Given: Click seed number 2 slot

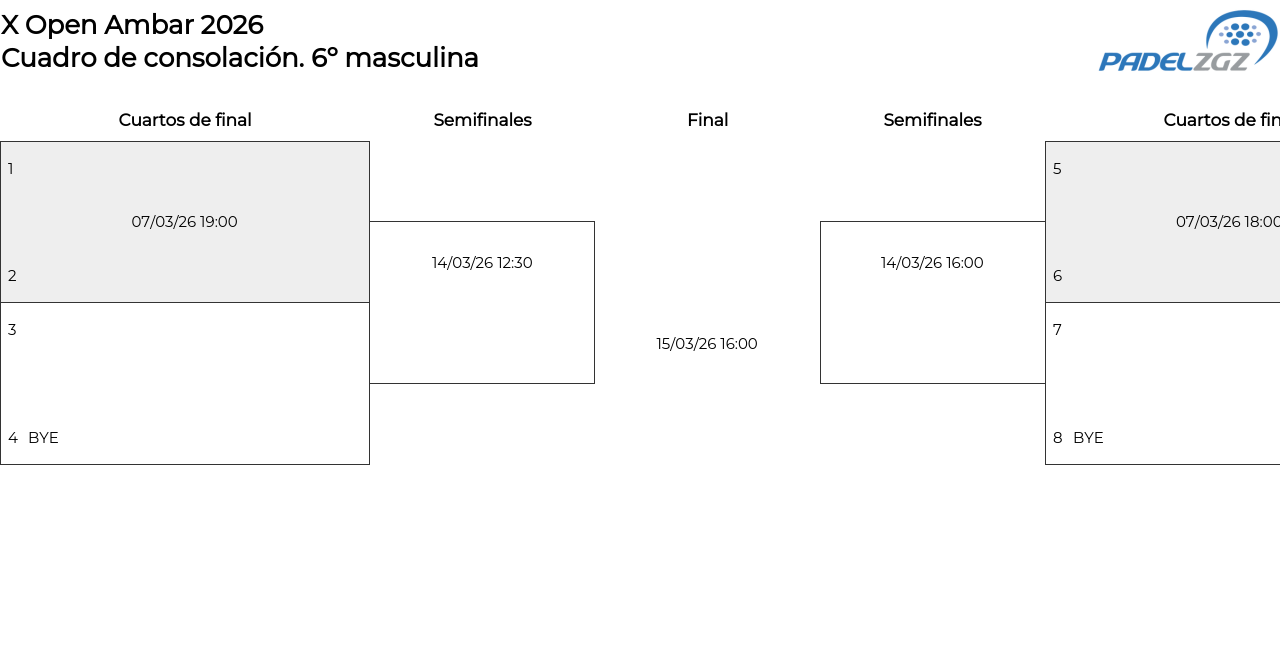Looking at the screenshot, I should point(12,276).
